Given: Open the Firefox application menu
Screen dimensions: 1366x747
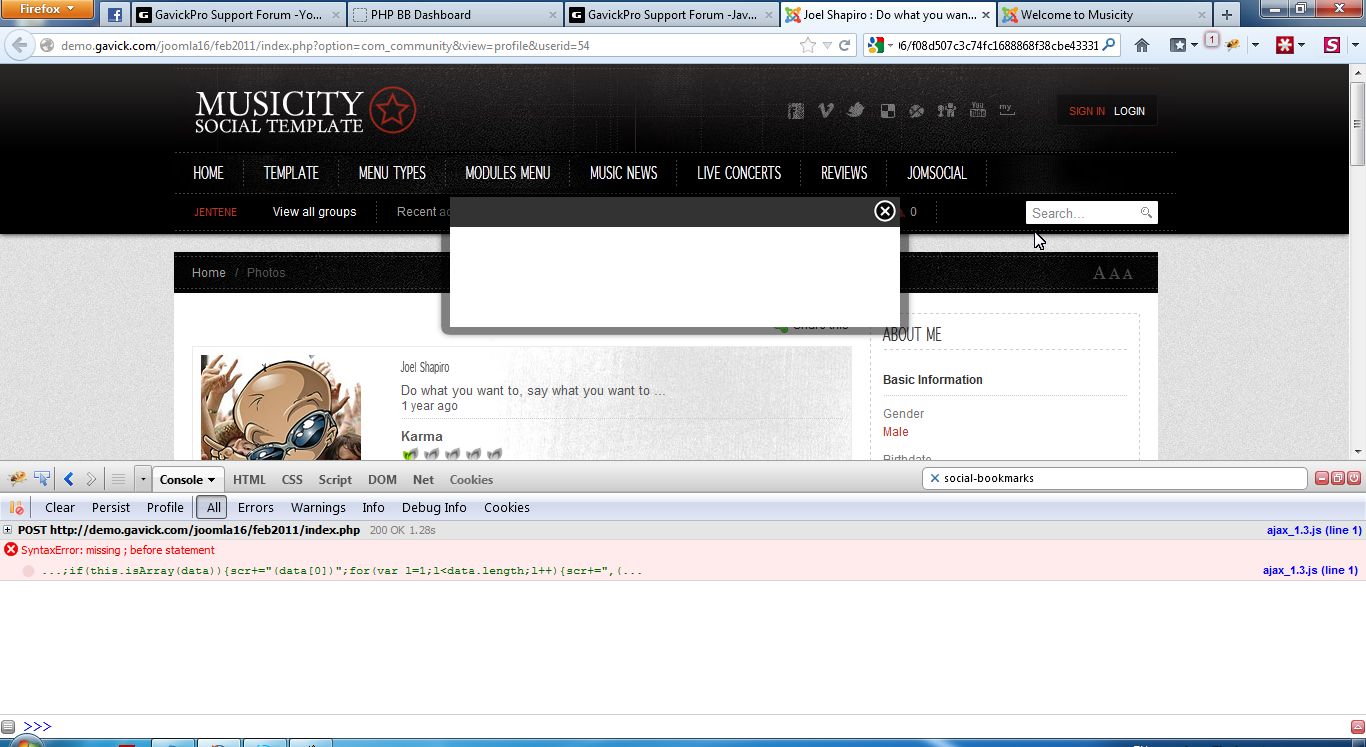Looking at the screenshot, I should point(48,10).
